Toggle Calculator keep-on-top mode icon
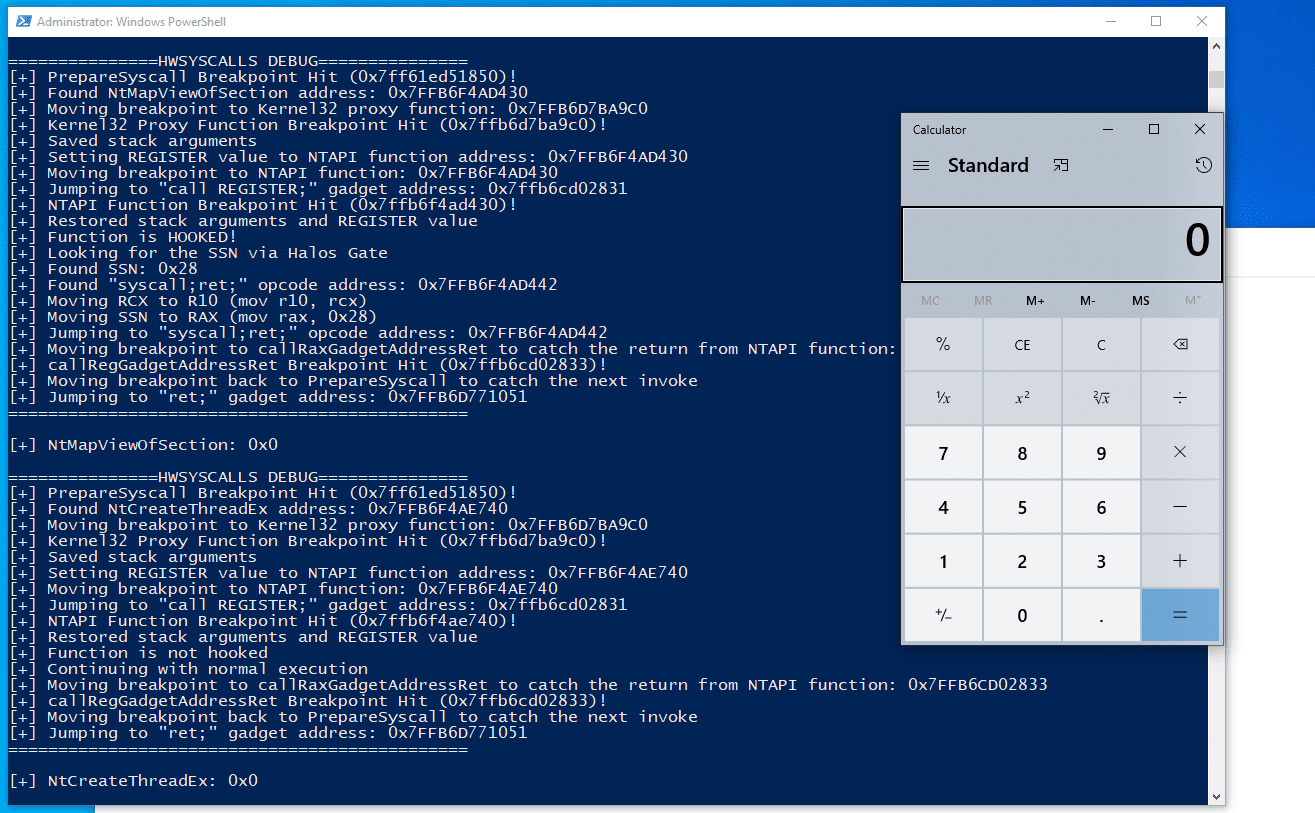The width and height of the screenshot is (1315, 813). pos(1061,165)
